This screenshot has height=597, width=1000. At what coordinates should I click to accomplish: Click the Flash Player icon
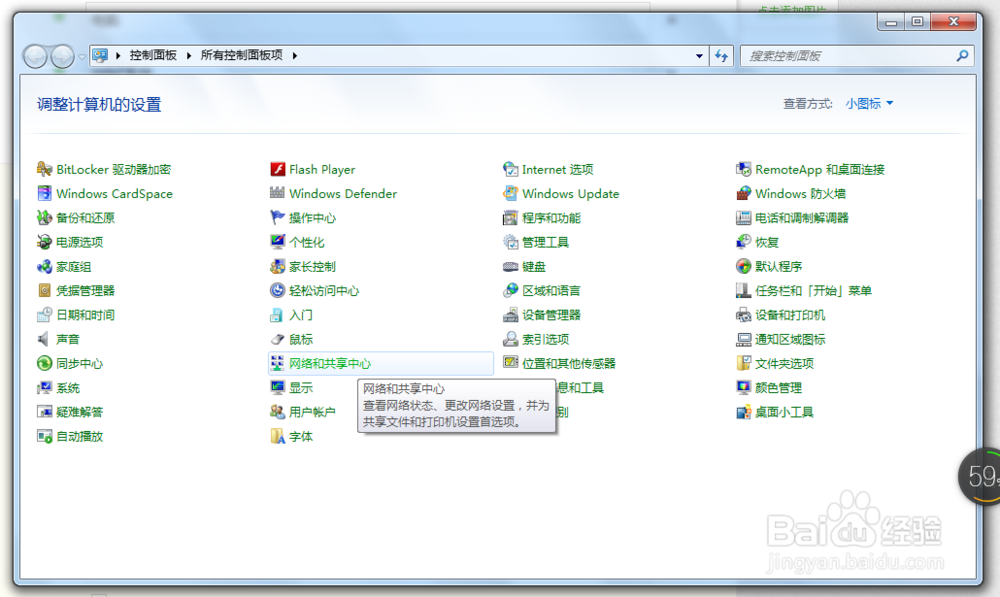point(277,169)
